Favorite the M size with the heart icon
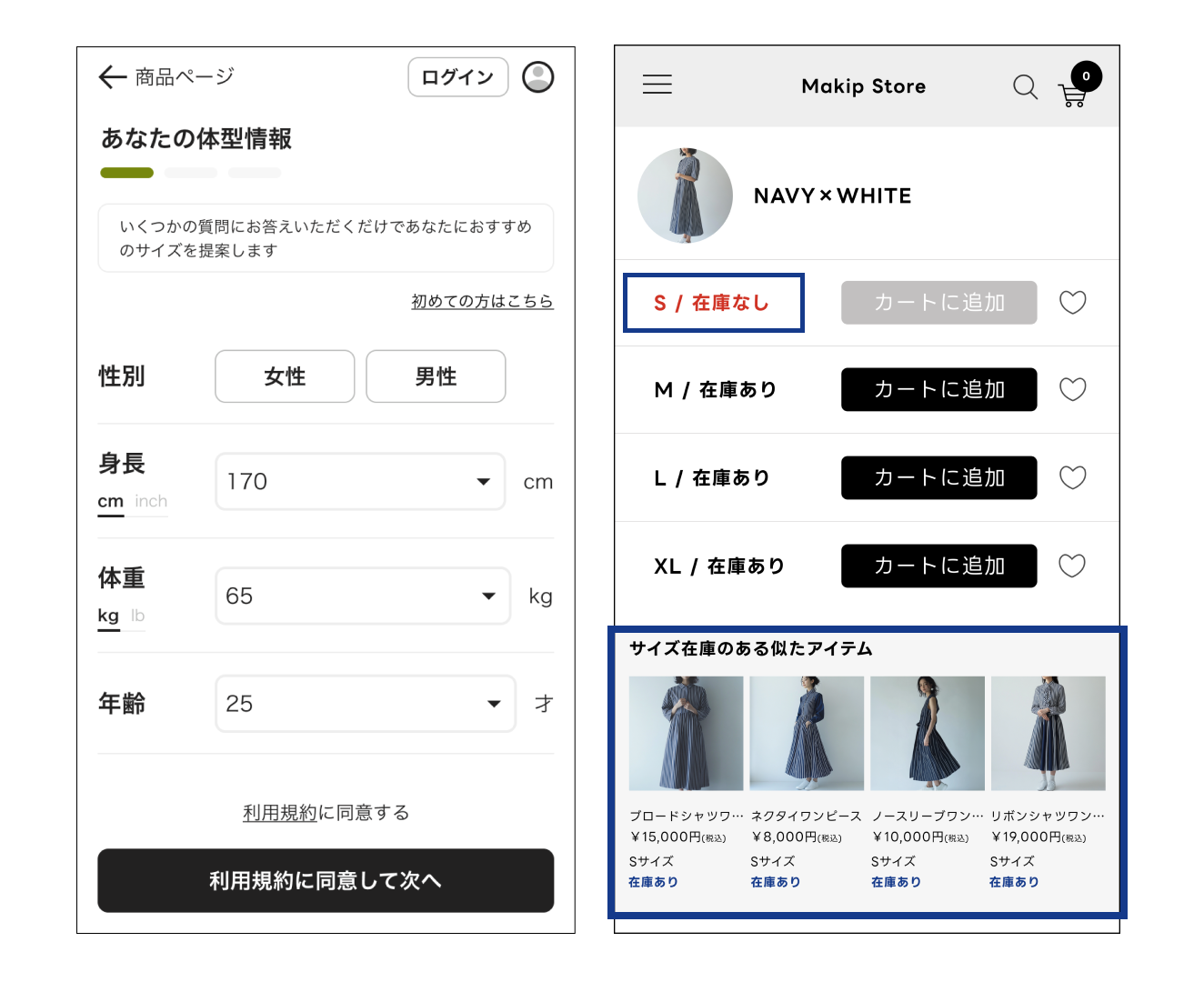Screen dimensions: 1204x982 (1073, 389)
